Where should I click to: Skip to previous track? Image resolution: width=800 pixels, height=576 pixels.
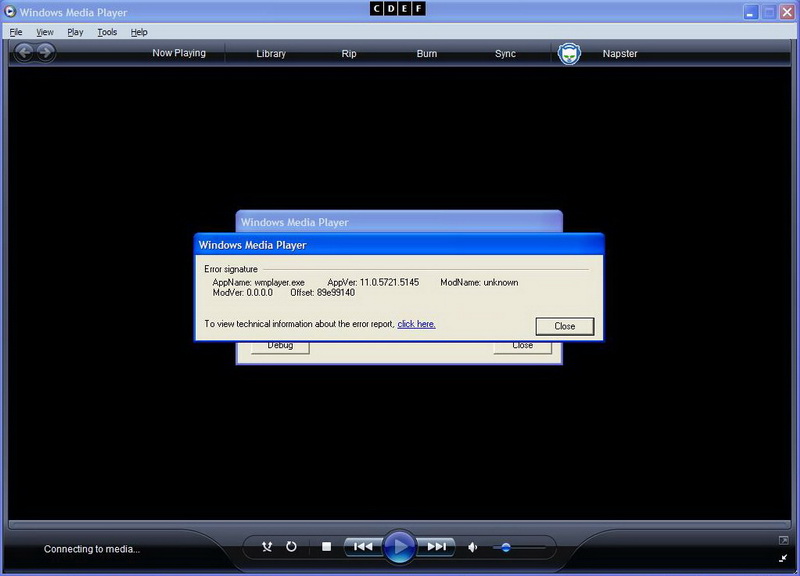[x=363, y=547]
